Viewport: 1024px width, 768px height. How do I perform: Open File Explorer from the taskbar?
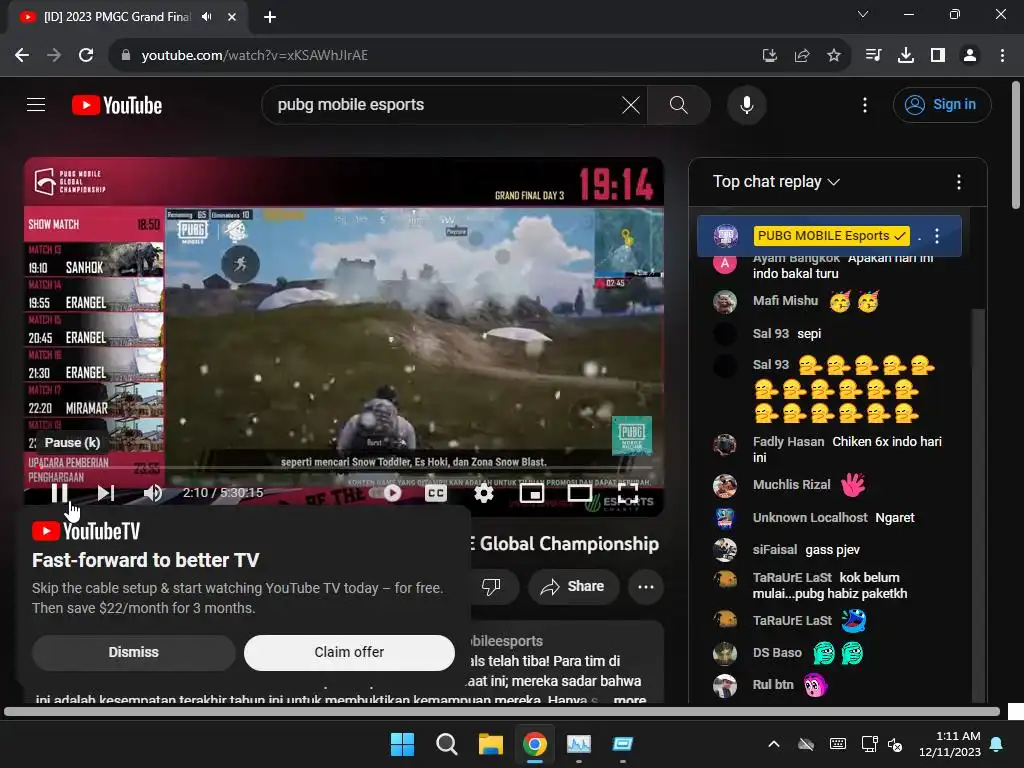(490, 744)
